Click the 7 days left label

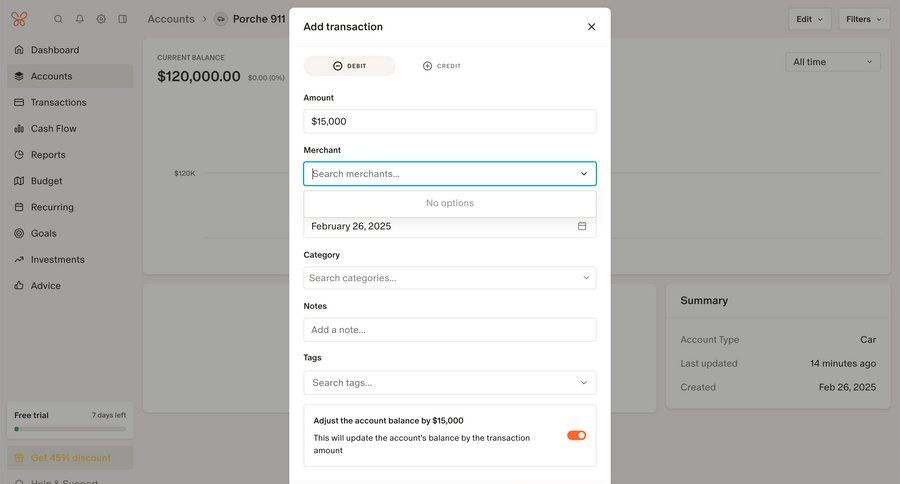coord(109,415)
